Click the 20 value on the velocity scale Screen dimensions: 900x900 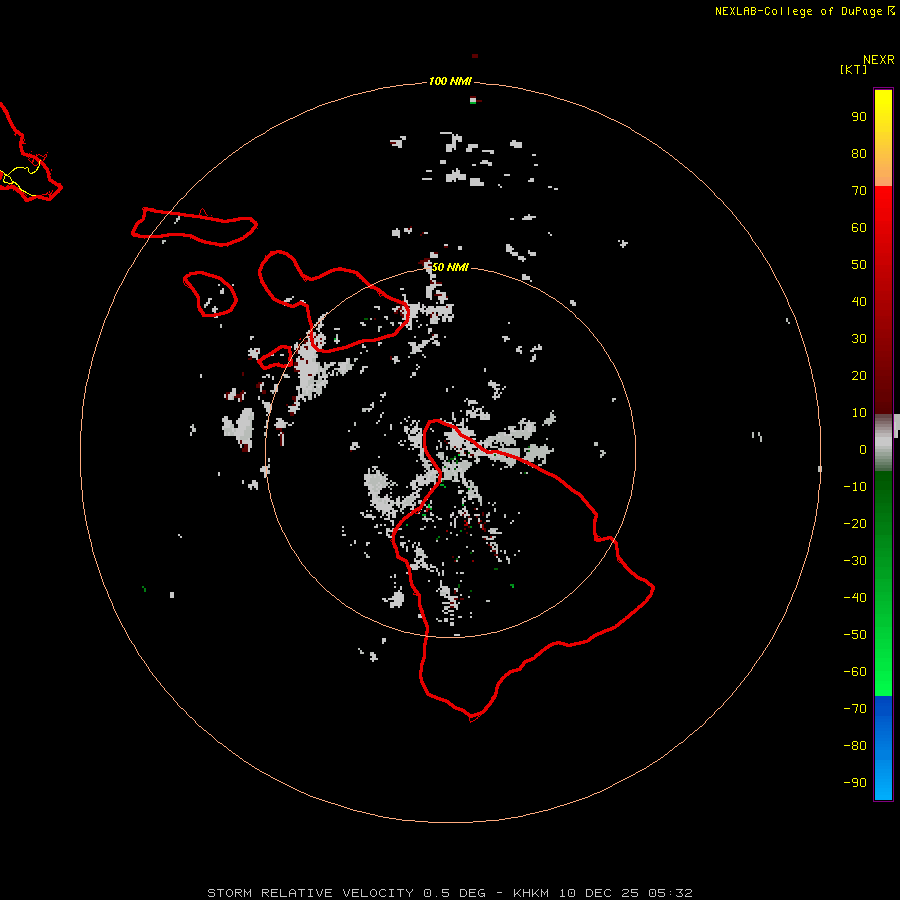(x=859, y=375)
